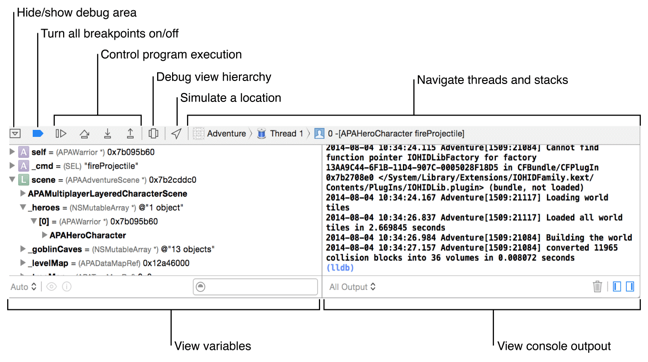Toggle the variables view pane button

pyautogui.click(x=617, y=286)
